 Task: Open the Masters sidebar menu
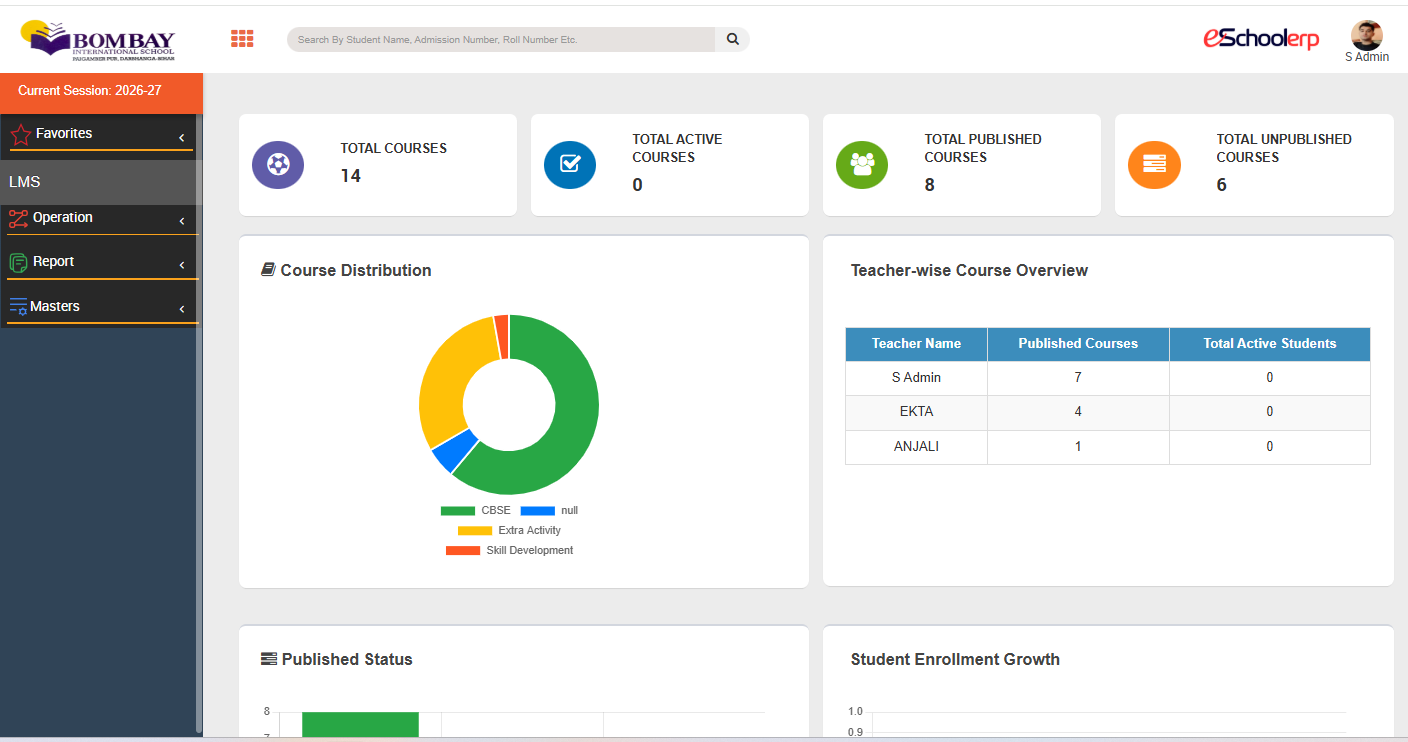pyautogui.click(x=100, y=307)
